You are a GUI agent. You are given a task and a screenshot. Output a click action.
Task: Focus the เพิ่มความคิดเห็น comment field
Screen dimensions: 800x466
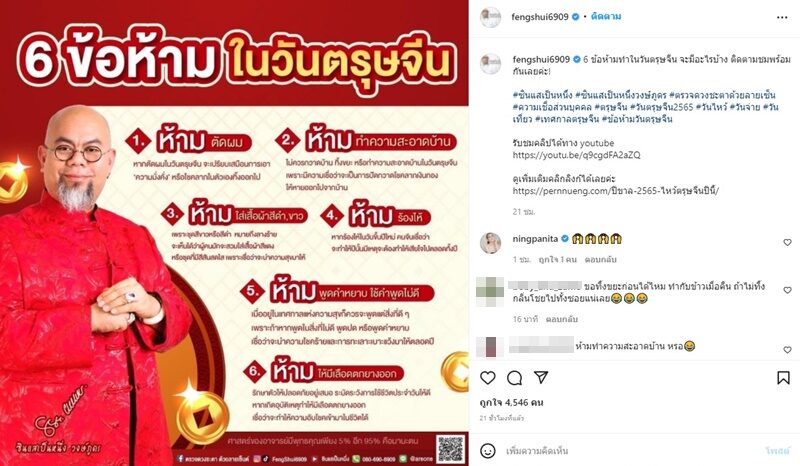tap(630, 451)
